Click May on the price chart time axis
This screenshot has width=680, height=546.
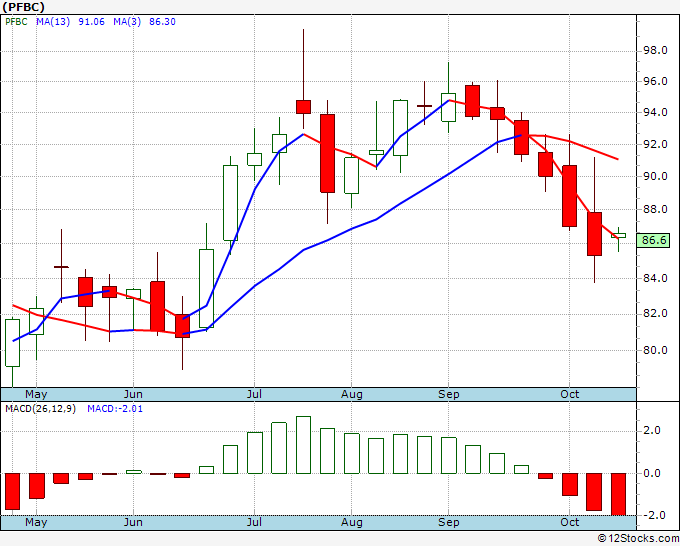click(36, 394)
